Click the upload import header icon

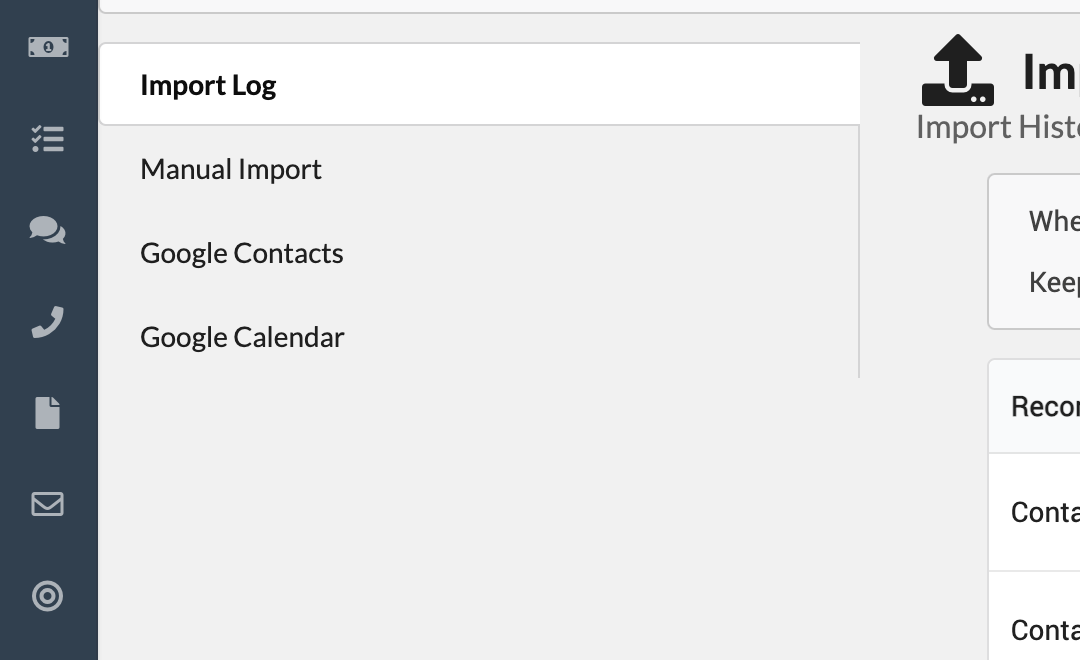coord(957,70)
